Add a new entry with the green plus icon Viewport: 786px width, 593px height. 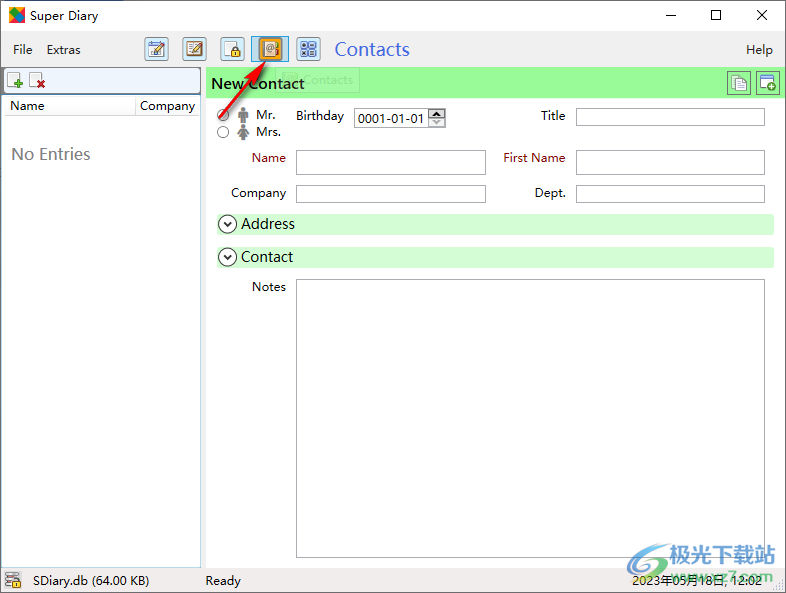click(15, 80)
